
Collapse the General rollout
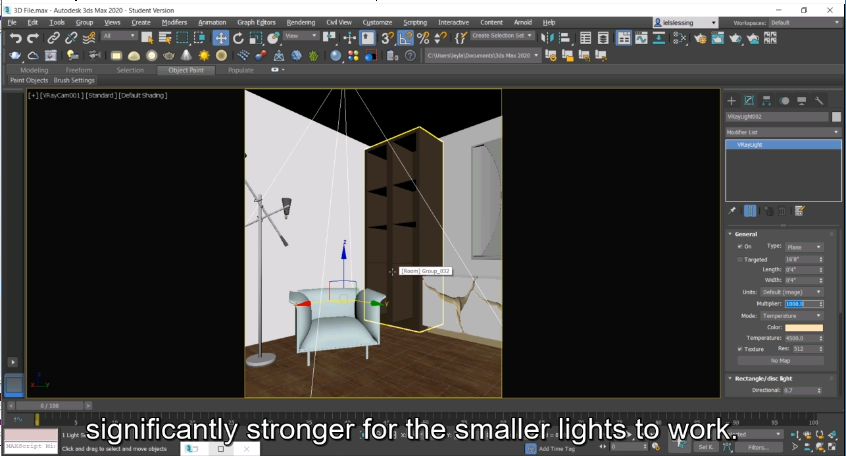tap(746, 234)
